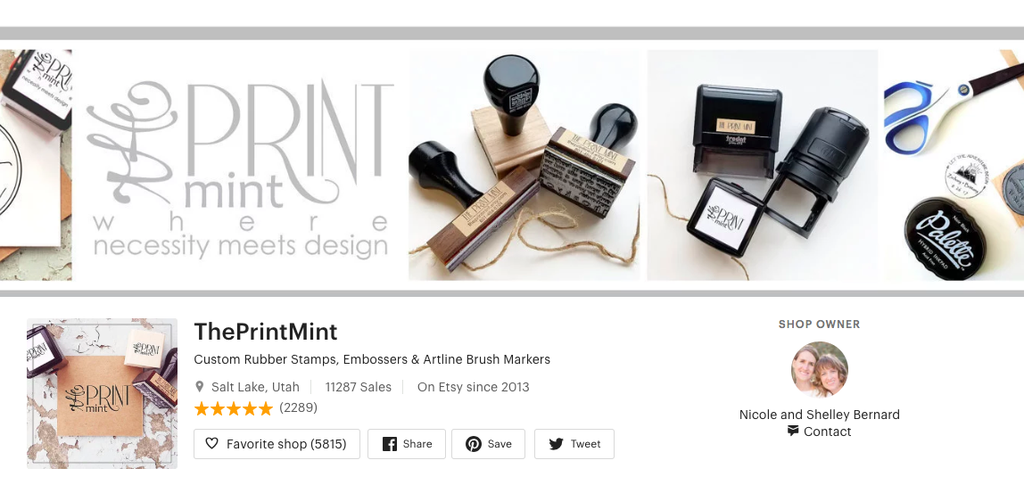Image resolution: width=1024 pixels, height=485 pixels.
Task: Click the speech bubble Contact icon
Action: tap(793, 431)
